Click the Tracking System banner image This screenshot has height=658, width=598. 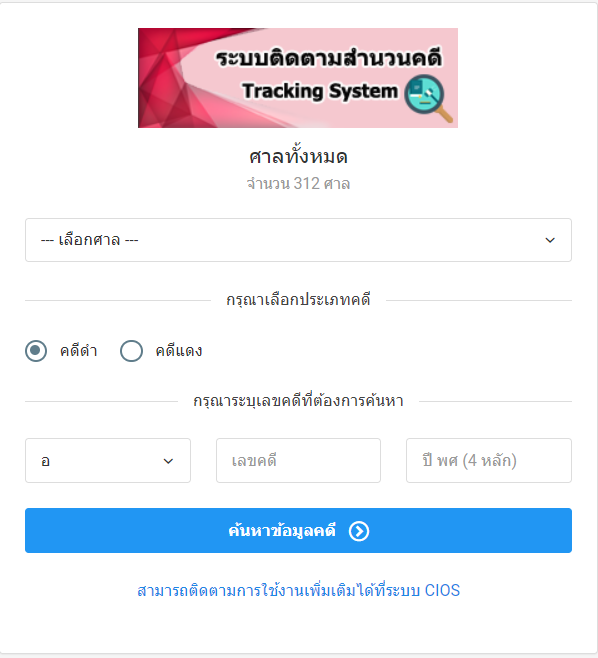point(298,78)
